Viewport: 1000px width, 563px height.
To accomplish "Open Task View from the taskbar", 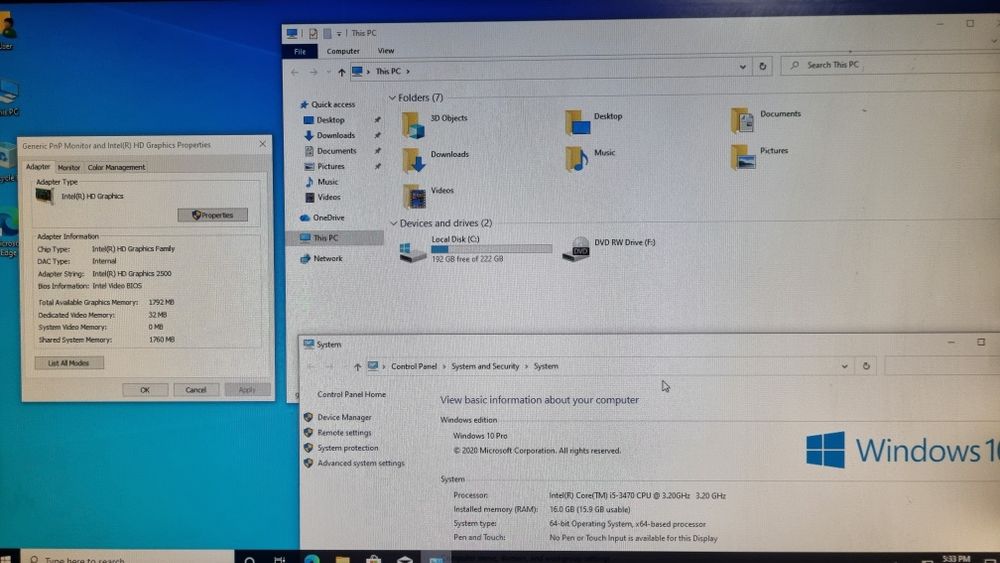I will pos(279,559).
